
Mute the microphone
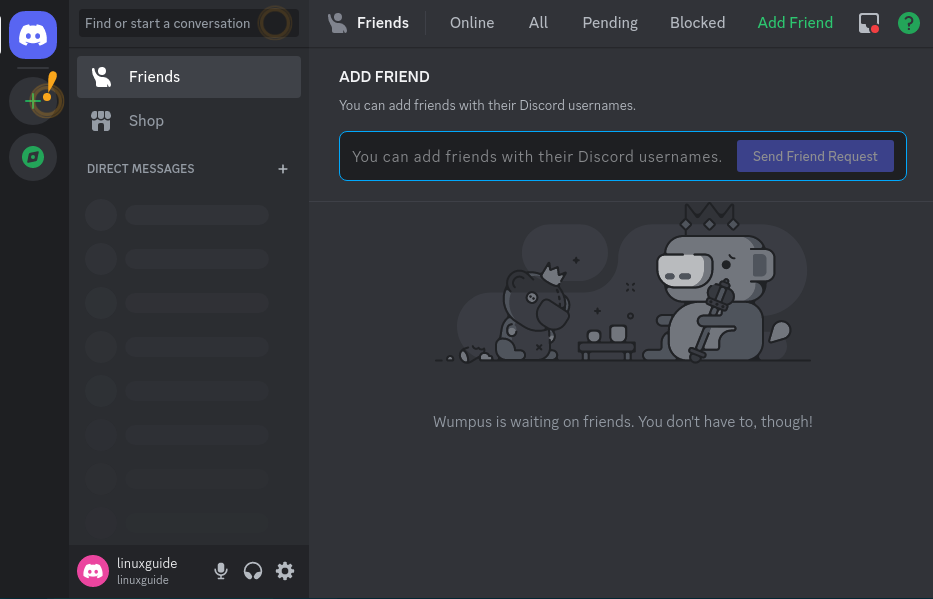(x=221, y=571)
